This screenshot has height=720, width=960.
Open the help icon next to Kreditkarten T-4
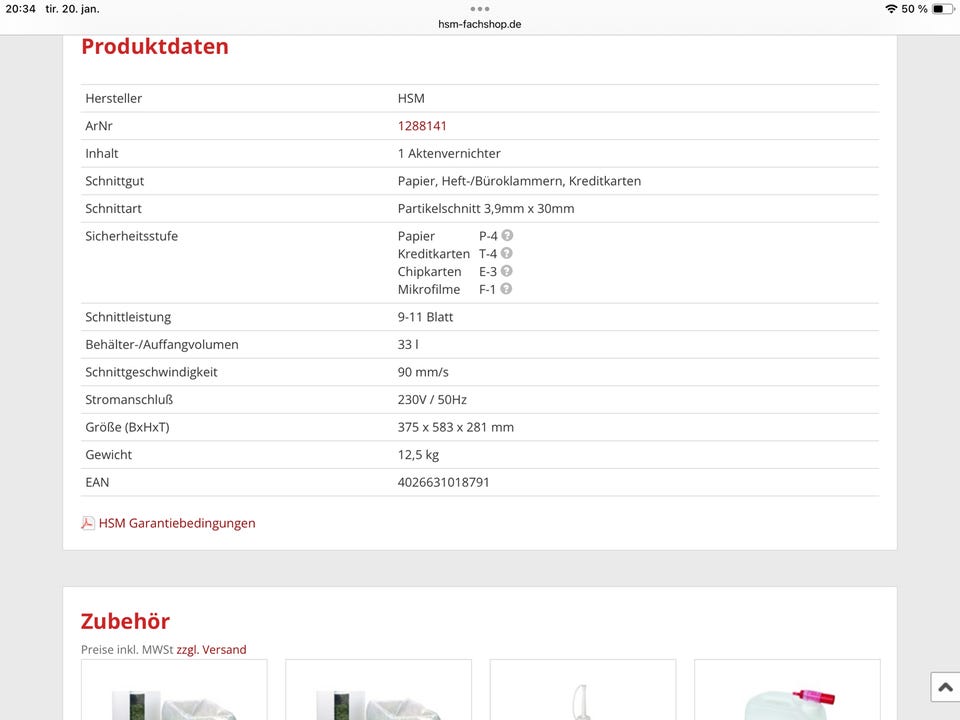507,253
